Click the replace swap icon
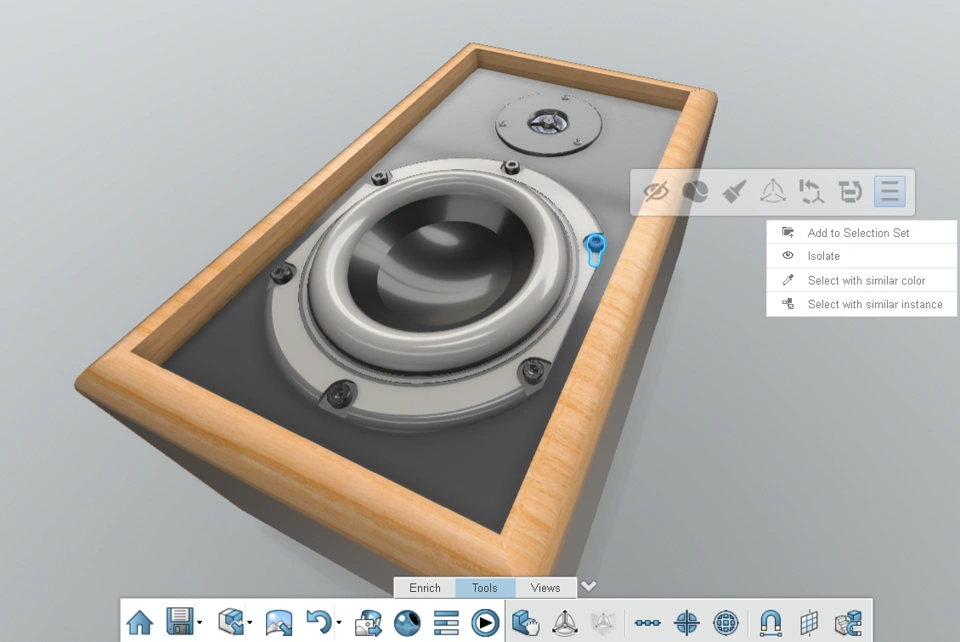Screen dimensions: 960x642 coord(850,192)
